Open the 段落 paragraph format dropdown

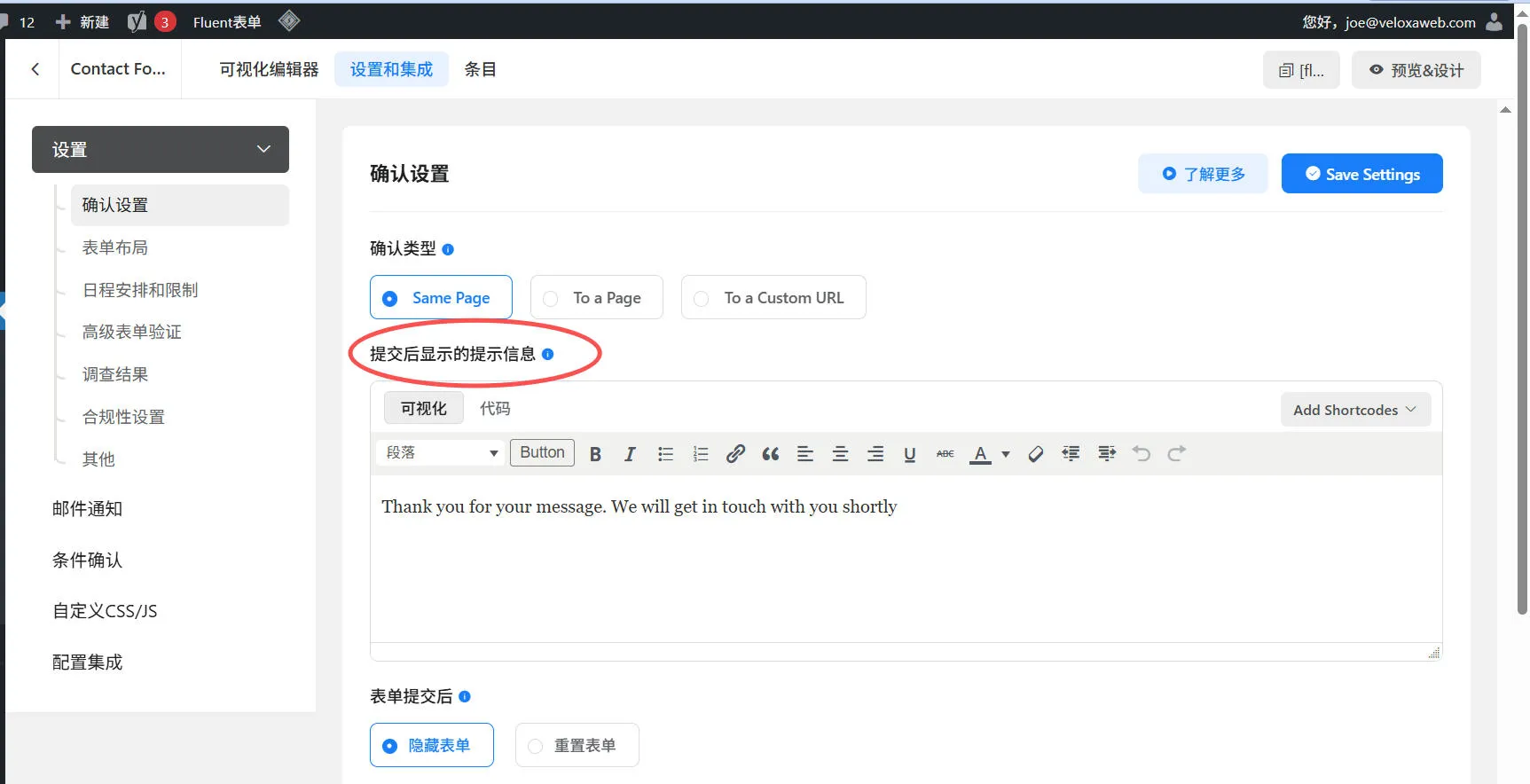coord(441,453)
